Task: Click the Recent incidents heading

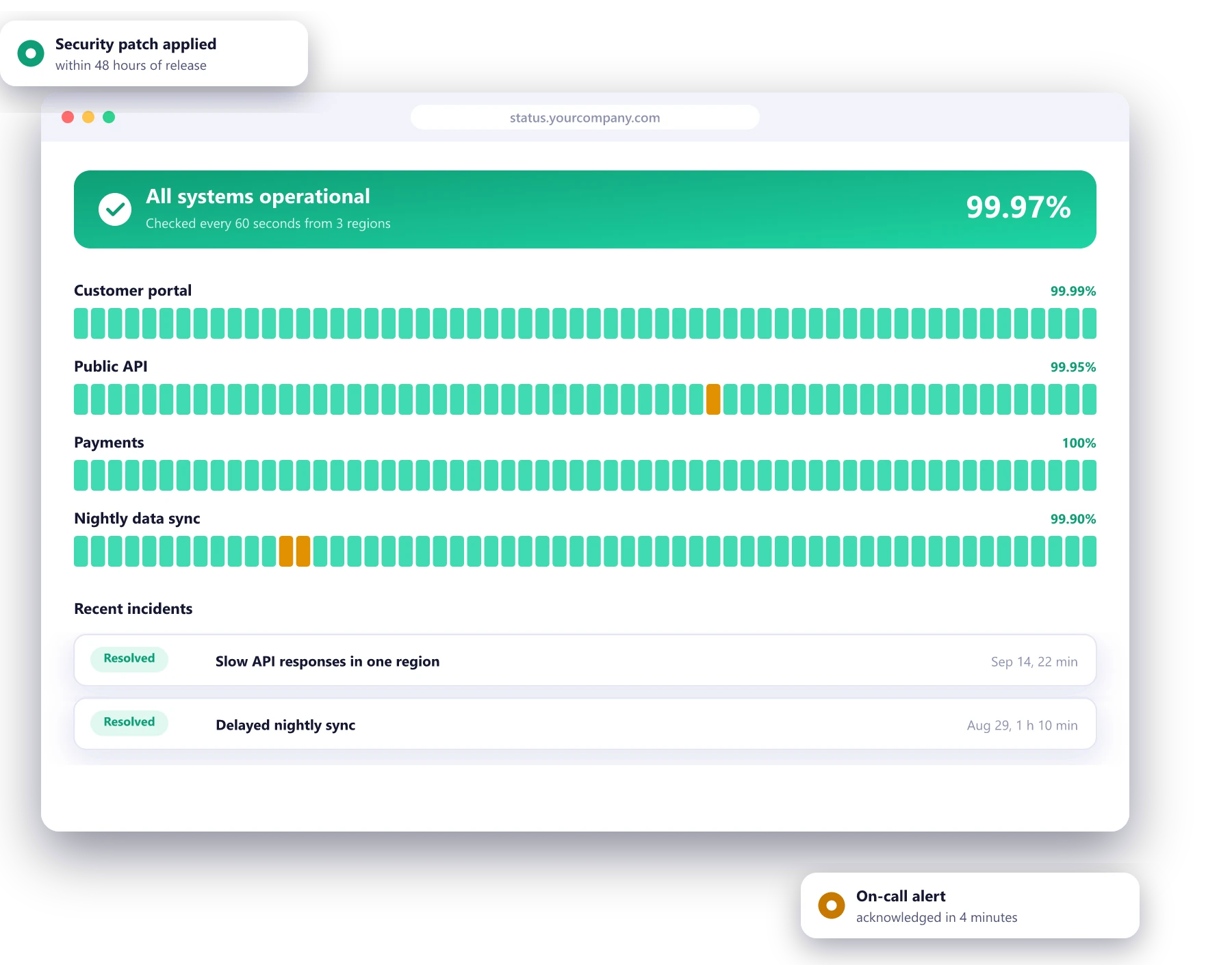Action: point(133,608)
